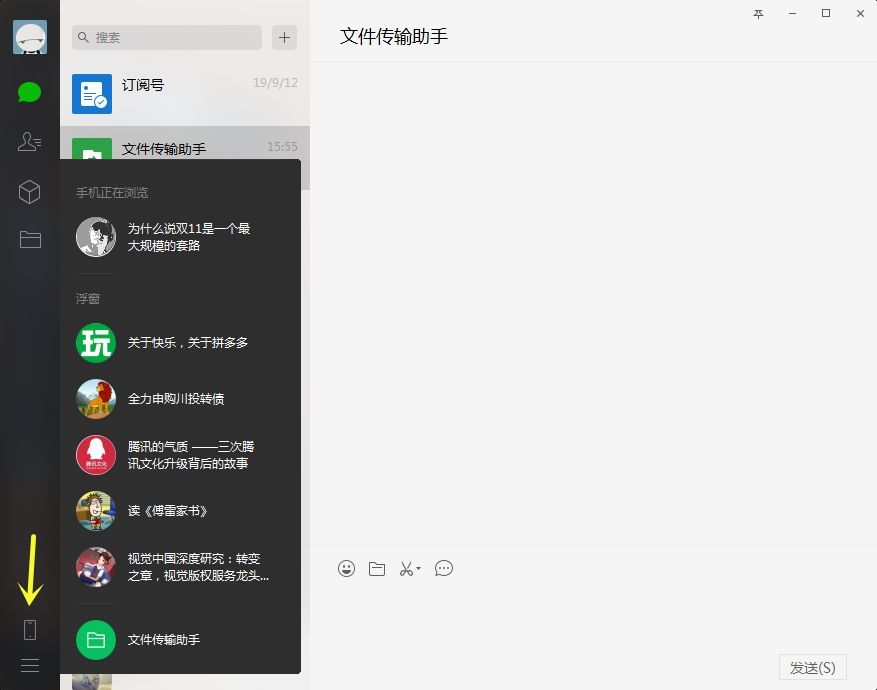The height and width of the screenshot is (690, 877).
Task: Switch to the green Chats icon
Action: pos(30,92)
